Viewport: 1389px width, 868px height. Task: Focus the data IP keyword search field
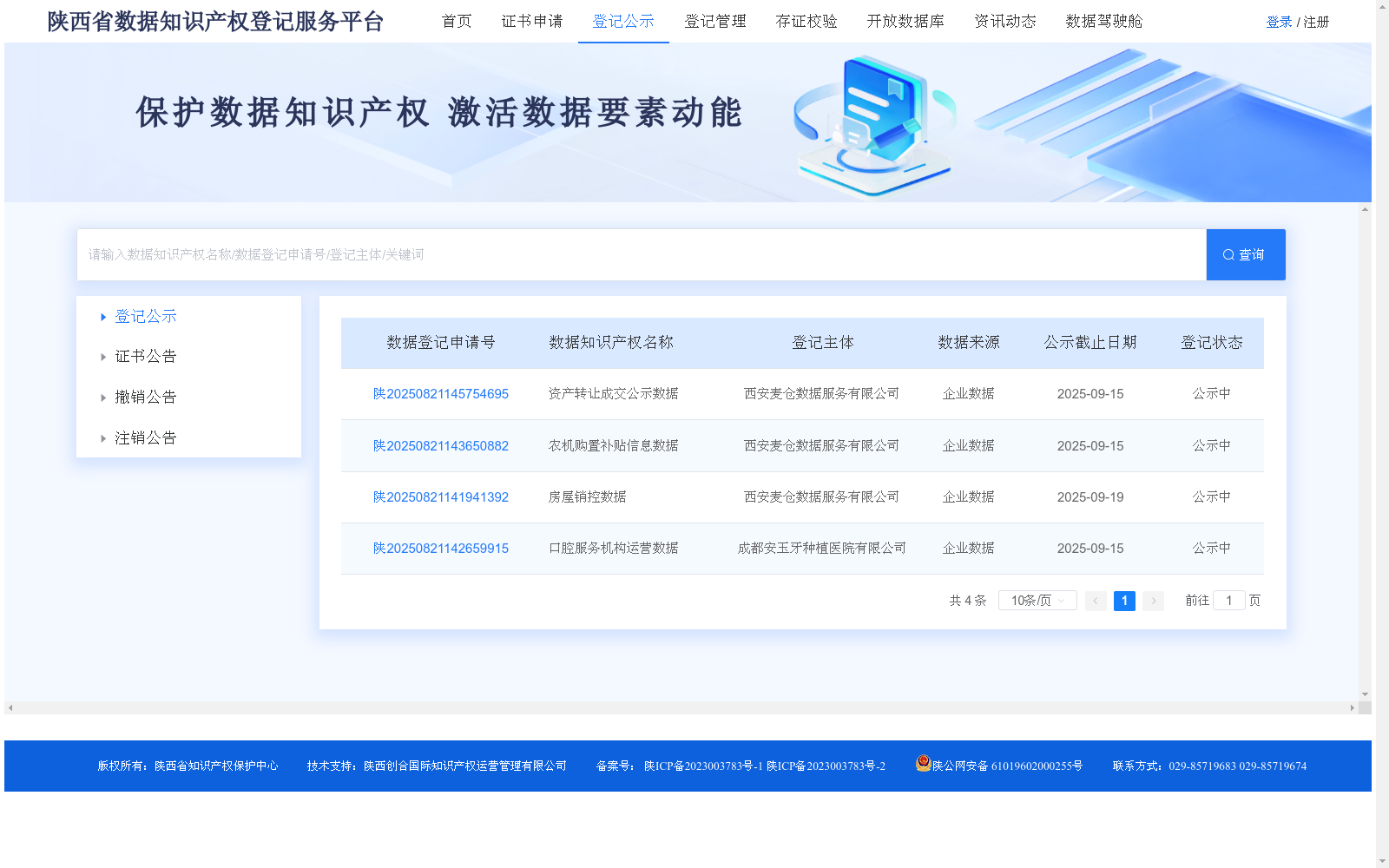[642, 254]
